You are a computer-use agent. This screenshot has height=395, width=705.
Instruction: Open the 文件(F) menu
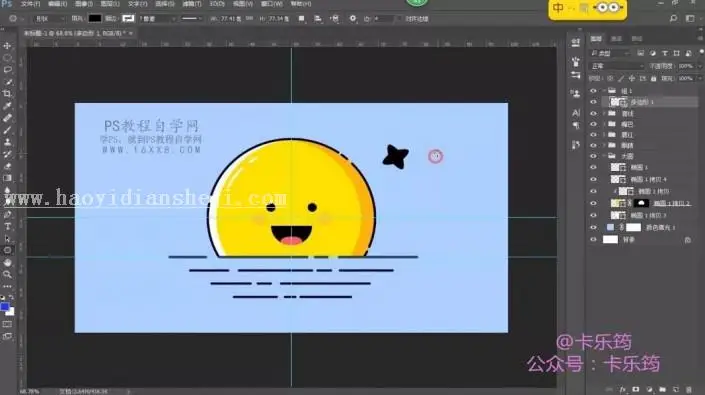[x=31, y=4]
